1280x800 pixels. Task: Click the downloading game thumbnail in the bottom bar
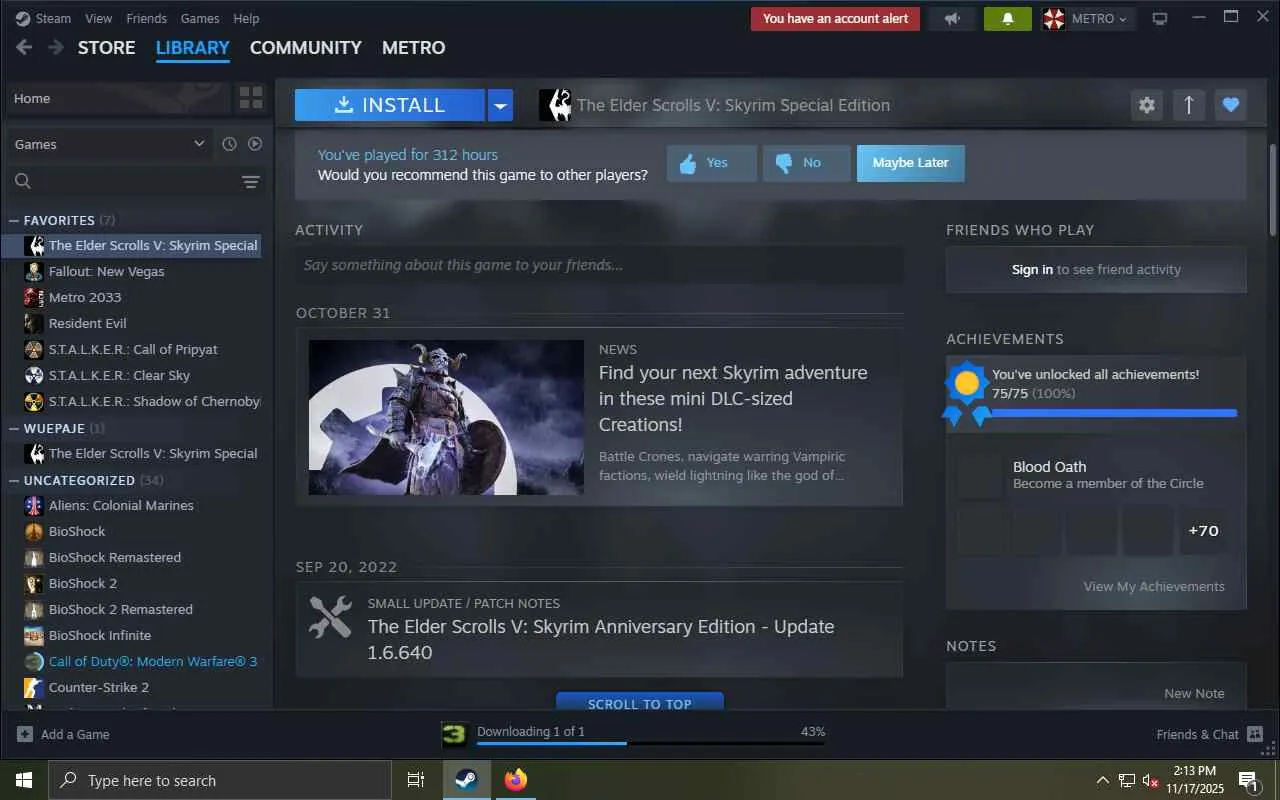click(455, 735)
